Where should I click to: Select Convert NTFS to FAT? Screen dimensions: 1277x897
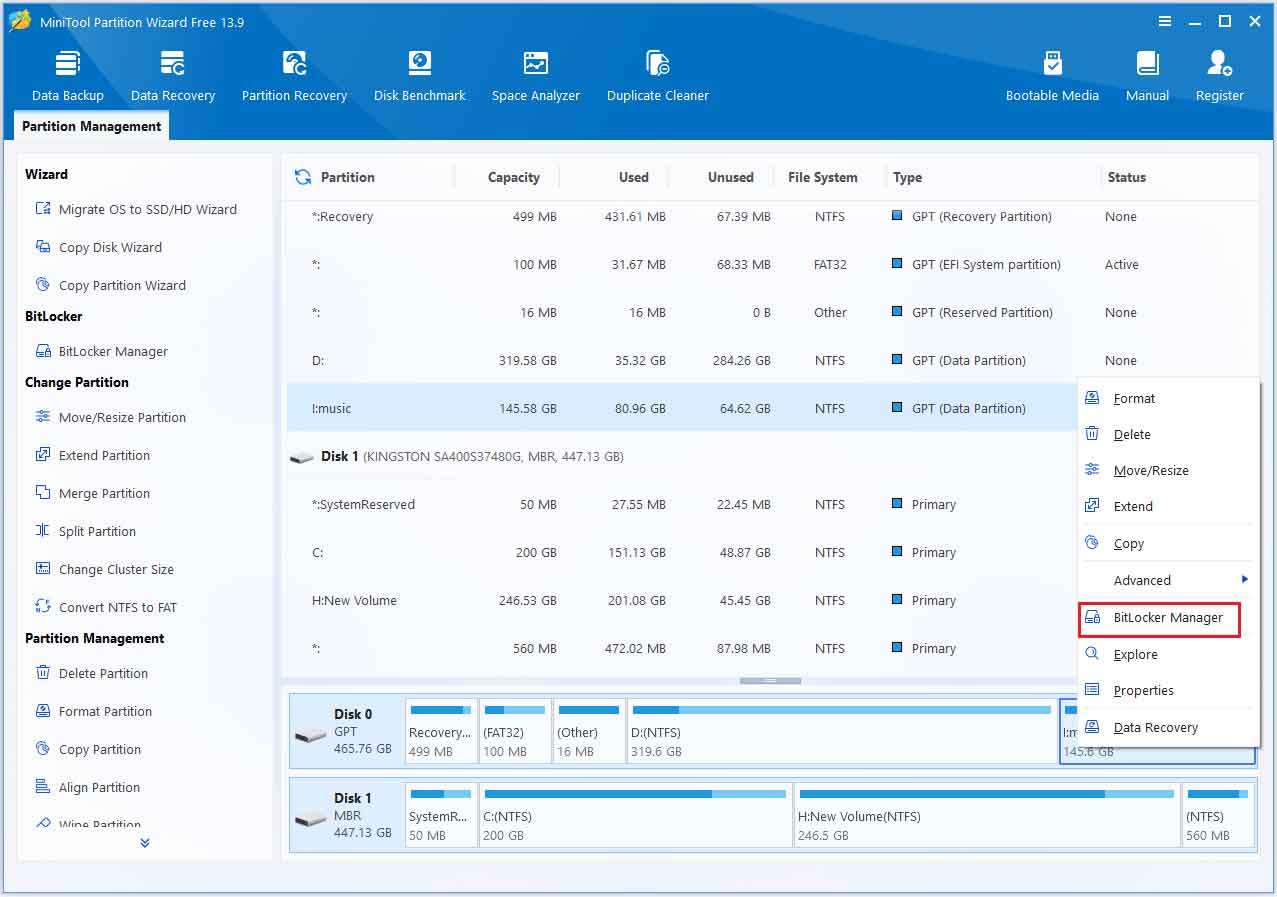[106, 607]
